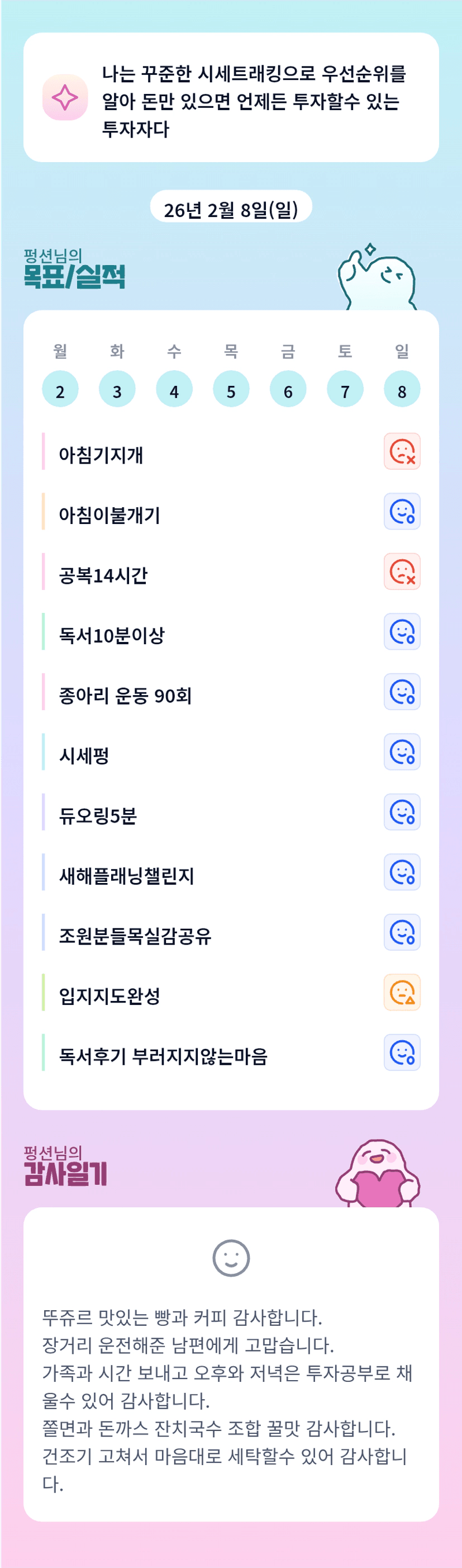
Task: Open the 종아리 운동 90회 goal
Action: [125, 695]
